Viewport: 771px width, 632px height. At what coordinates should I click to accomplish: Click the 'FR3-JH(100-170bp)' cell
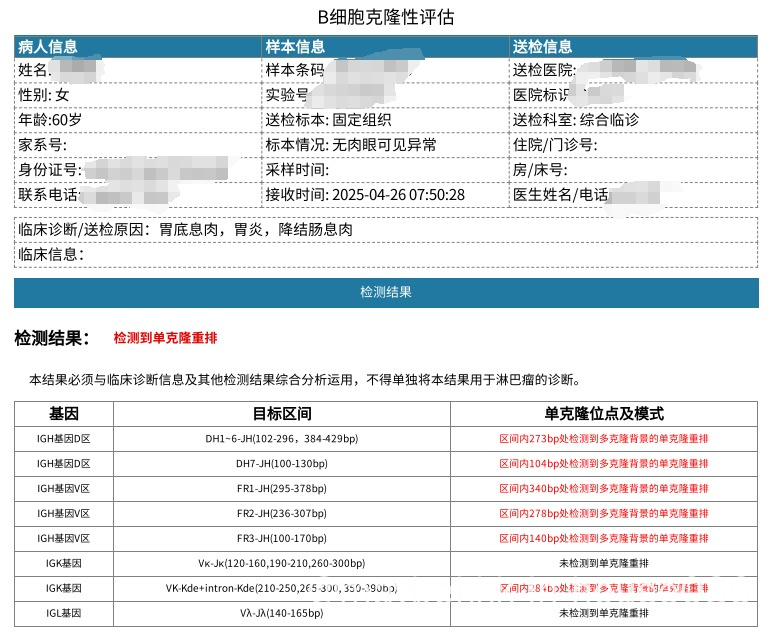click(282, 539)
